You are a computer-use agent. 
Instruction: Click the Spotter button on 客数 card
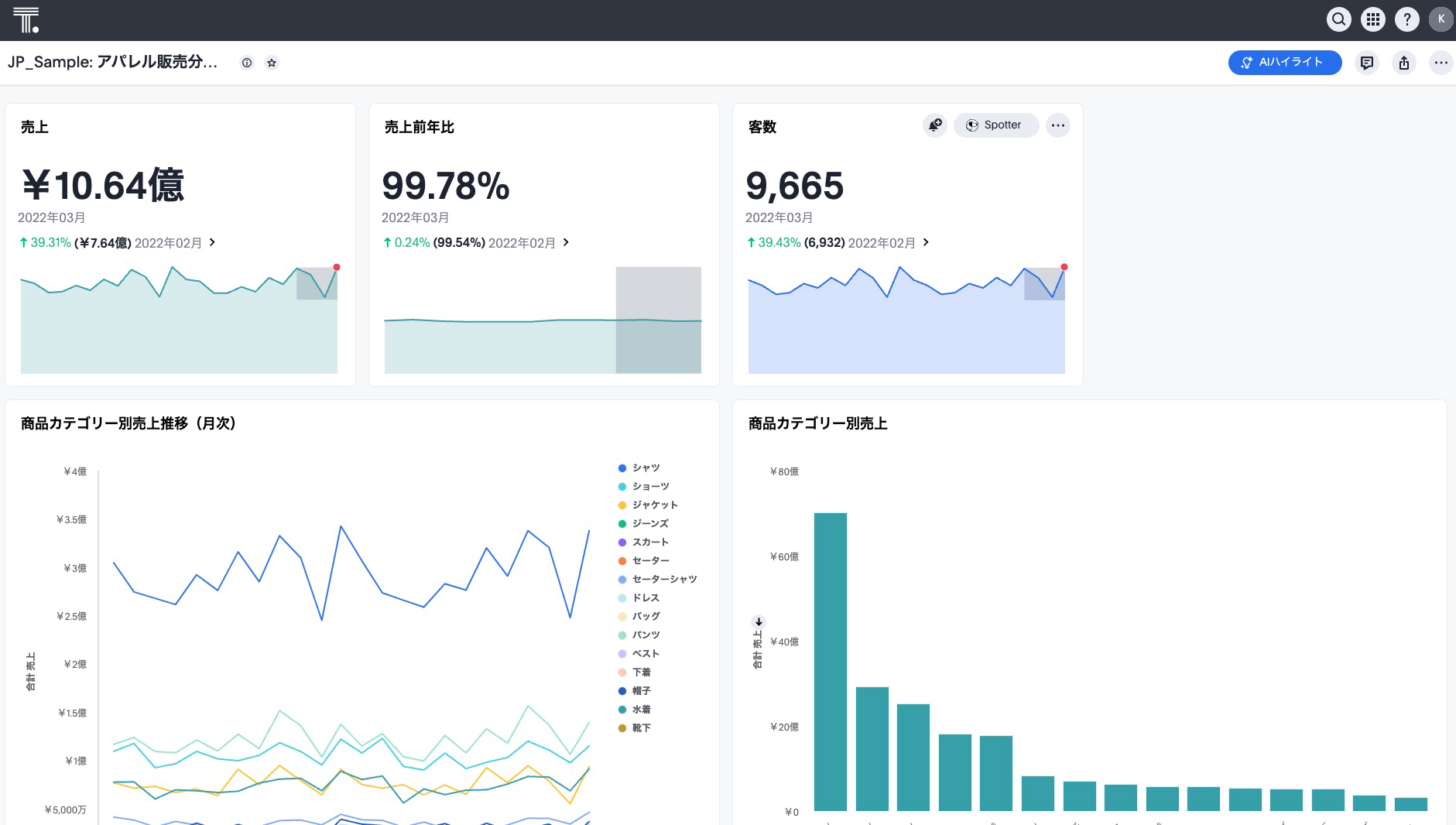click(x=995, y=125)
